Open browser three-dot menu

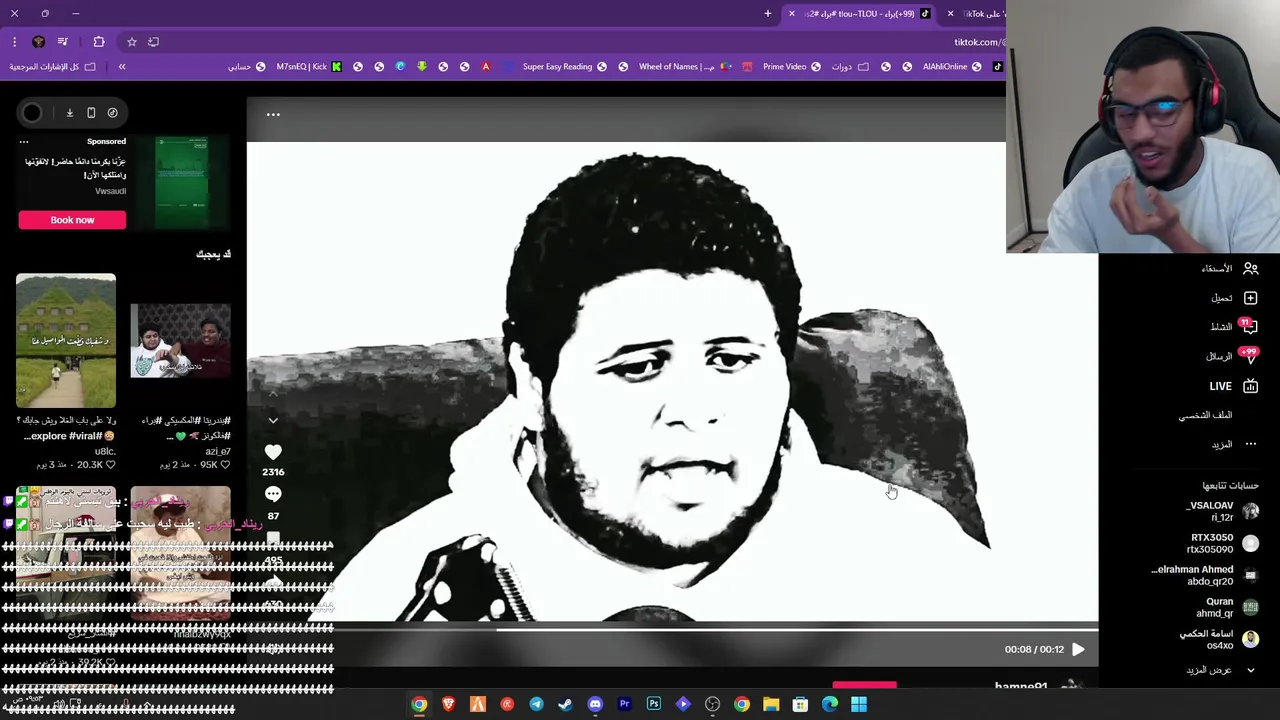[14, 42]
